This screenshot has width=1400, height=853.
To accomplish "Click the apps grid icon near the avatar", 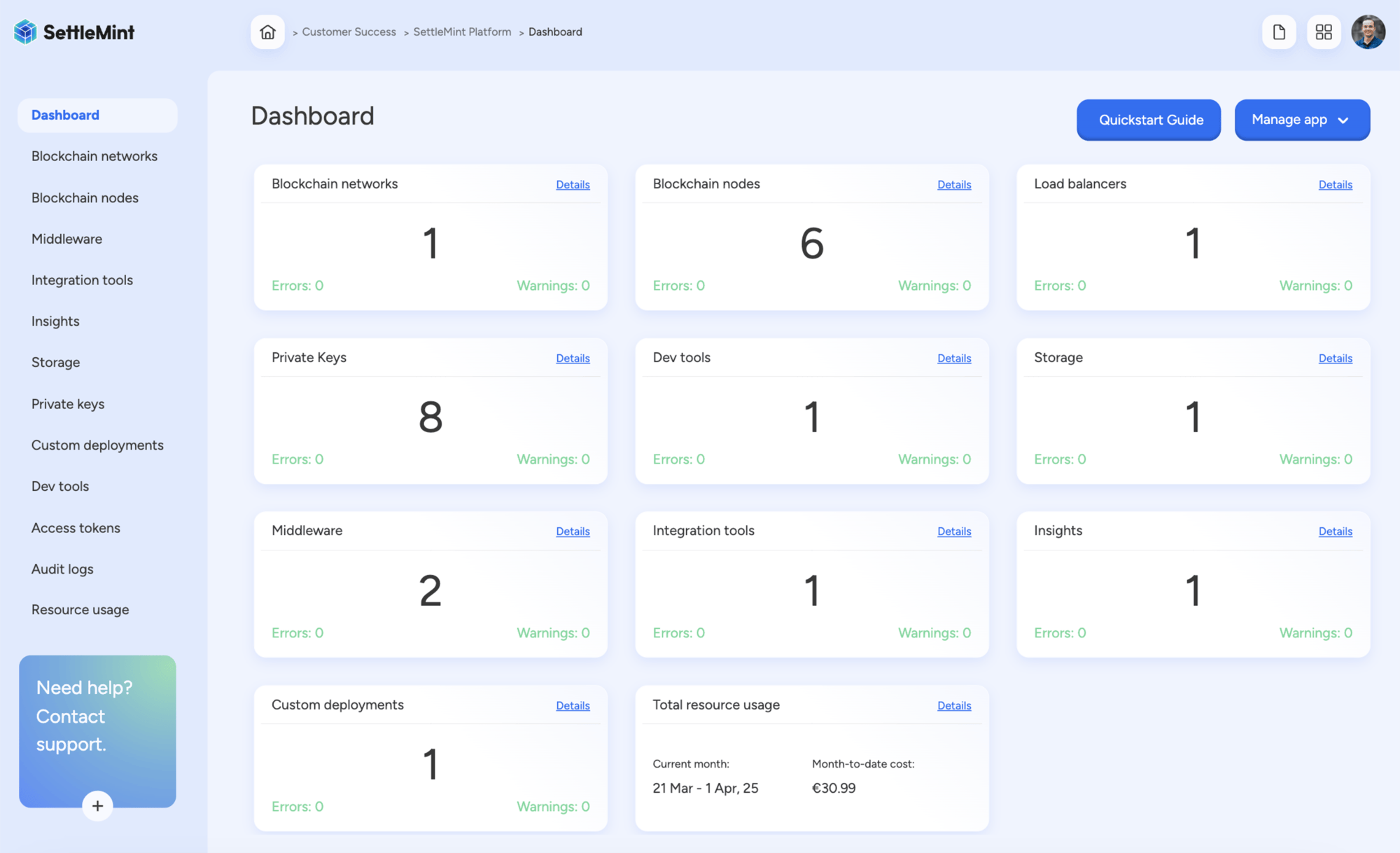I will tap(1323, 32).
